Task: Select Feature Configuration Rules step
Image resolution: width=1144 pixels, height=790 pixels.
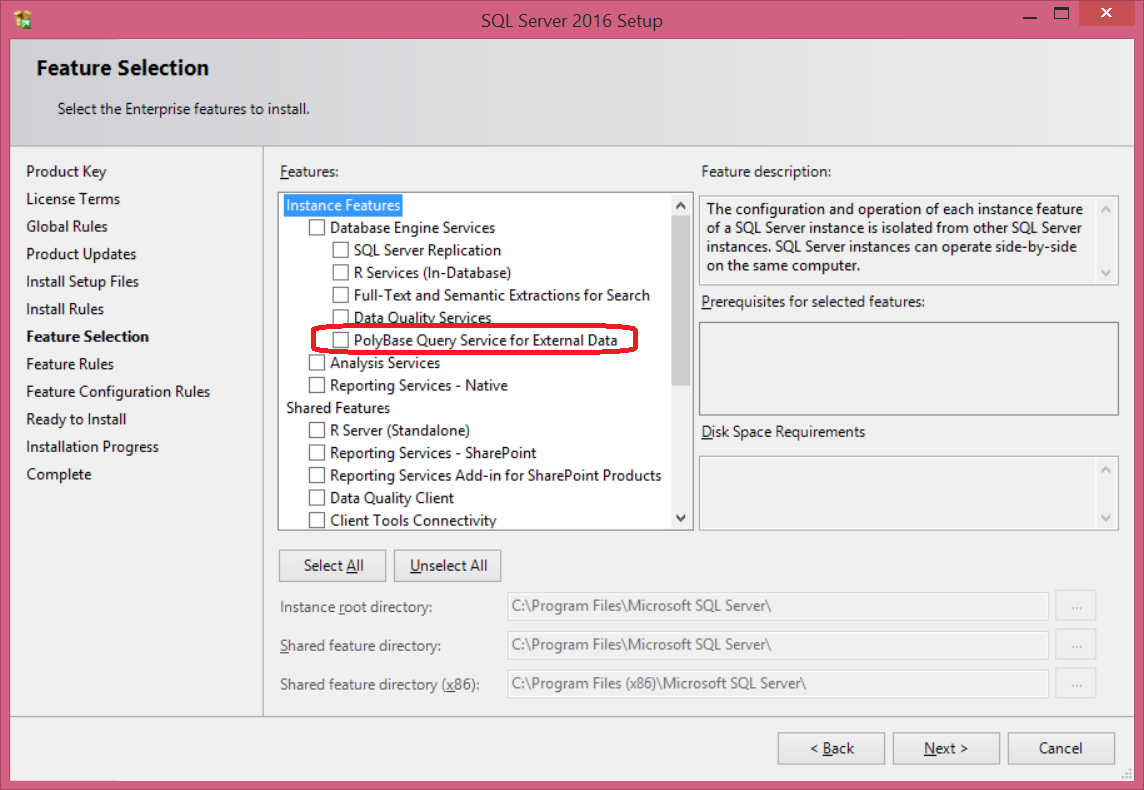Action: pyautogui.click(x=118, y=392)
